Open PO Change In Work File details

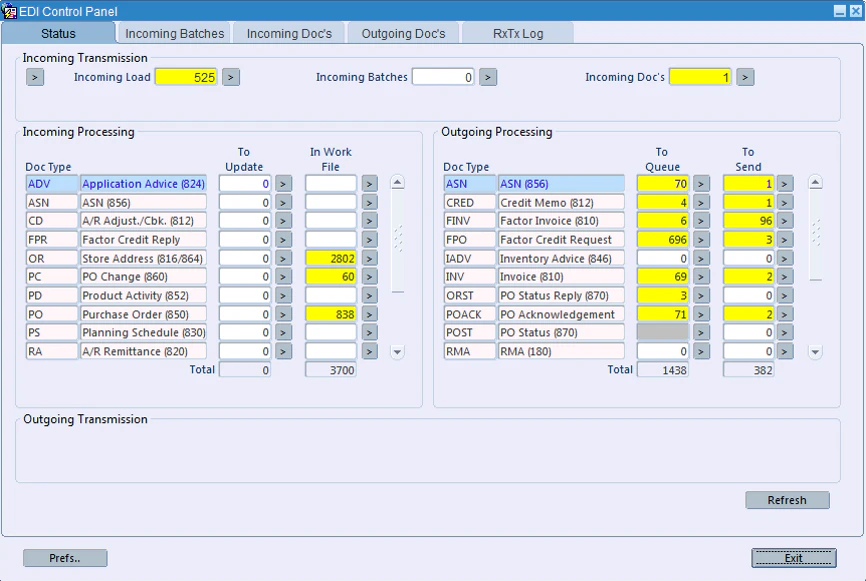pyautogui.click(x=369, y=276)
